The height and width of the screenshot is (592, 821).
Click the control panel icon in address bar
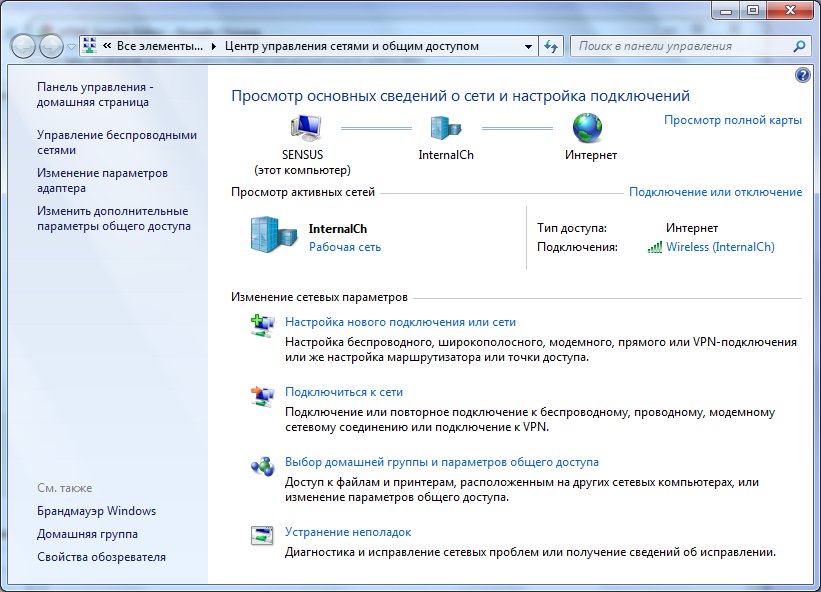(90, 46)
